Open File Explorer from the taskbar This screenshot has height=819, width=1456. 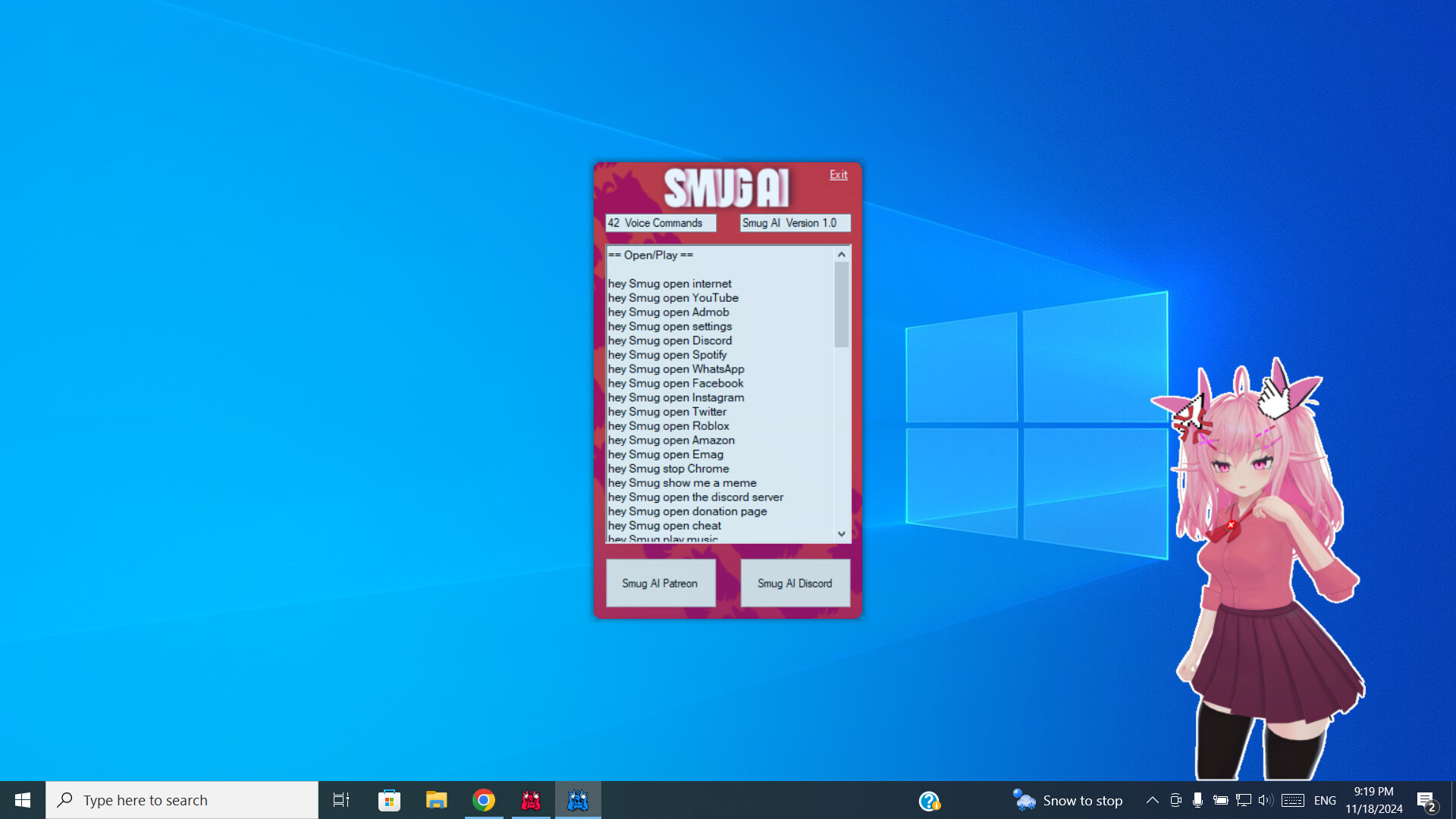436,799
